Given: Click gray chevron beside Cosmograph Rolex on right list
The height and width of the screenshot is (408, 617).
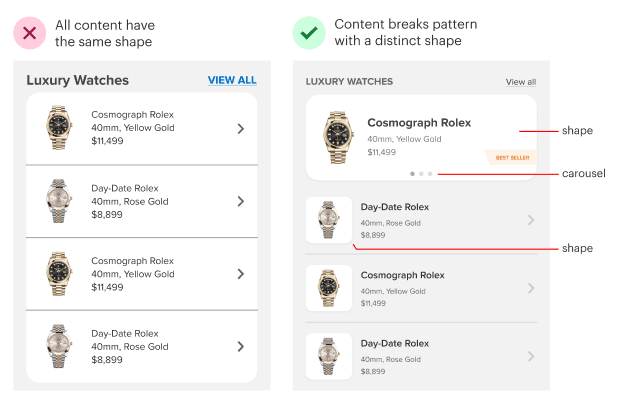Looking at the screenshot, I should pos(531,288).
